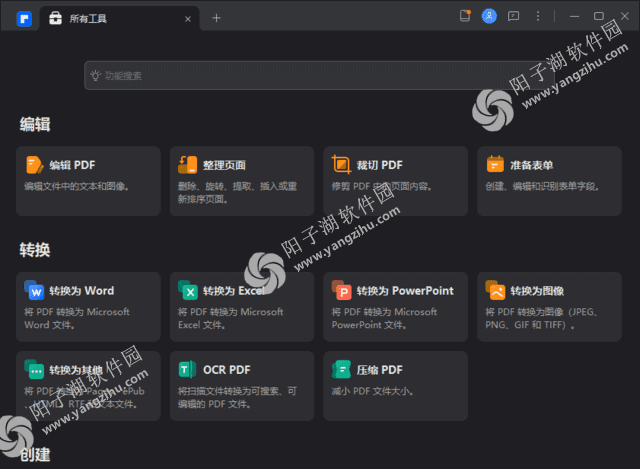Click the 压缩 PDF icon
Image resolution: width=640 pixels, height=469 pixels.
tap(342, 369)
